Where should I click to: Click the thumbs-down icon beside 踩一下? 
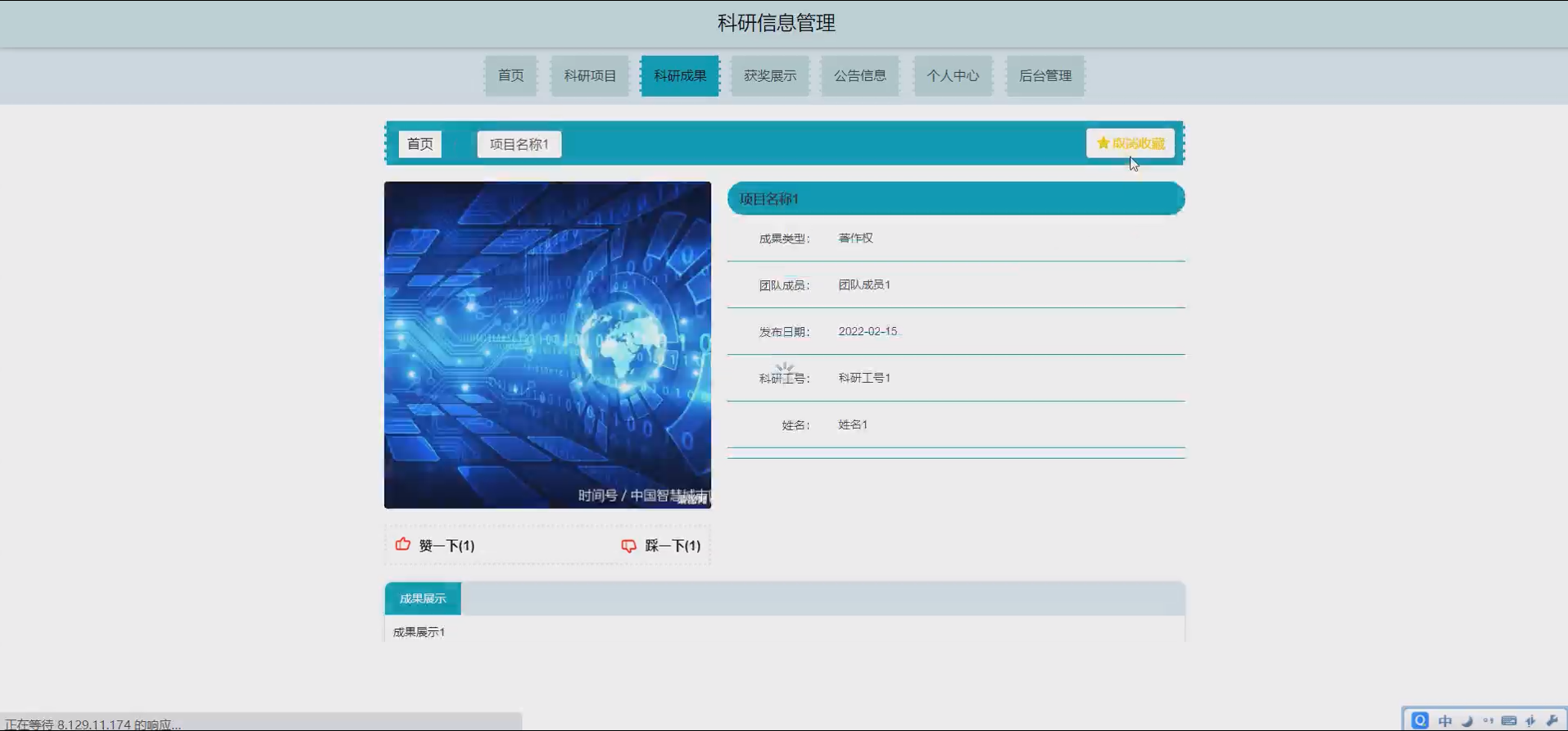pyautogui.click(x=628, y=546)
